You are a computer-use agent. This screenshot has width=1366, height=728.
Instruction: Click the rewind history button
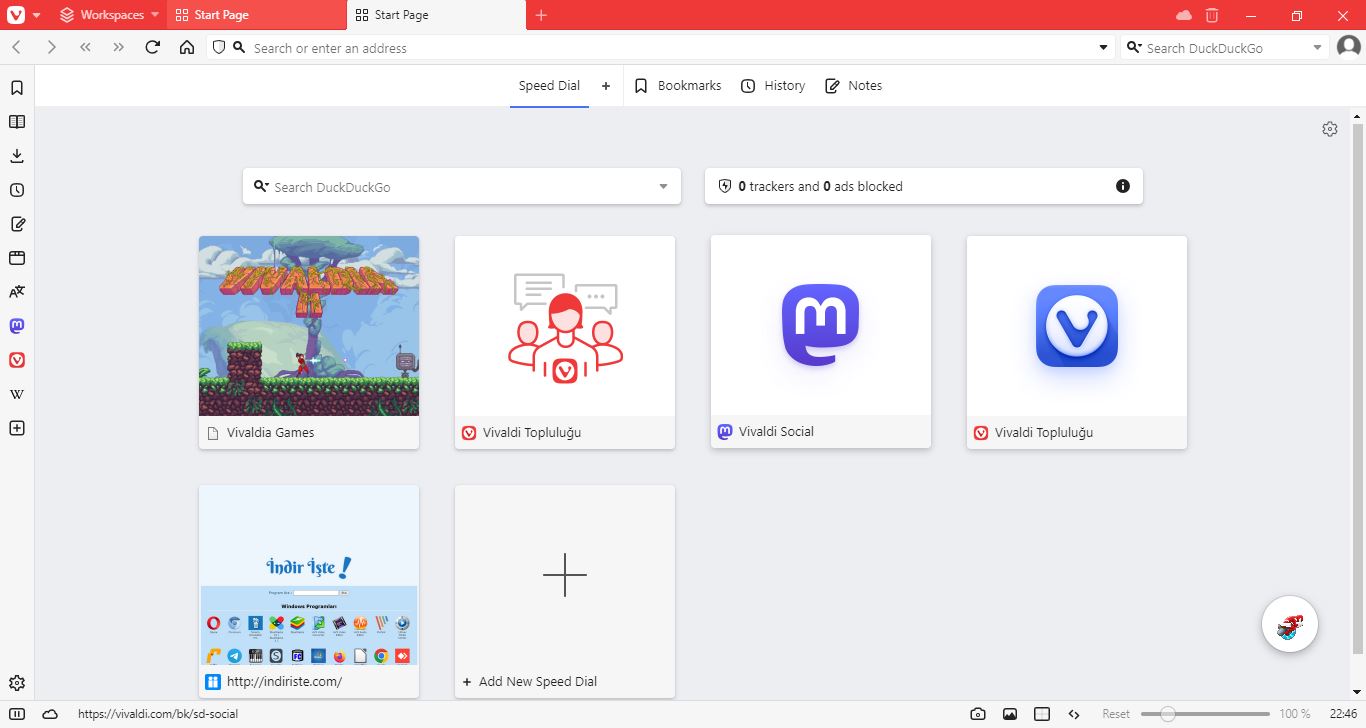tap(85, 47)
